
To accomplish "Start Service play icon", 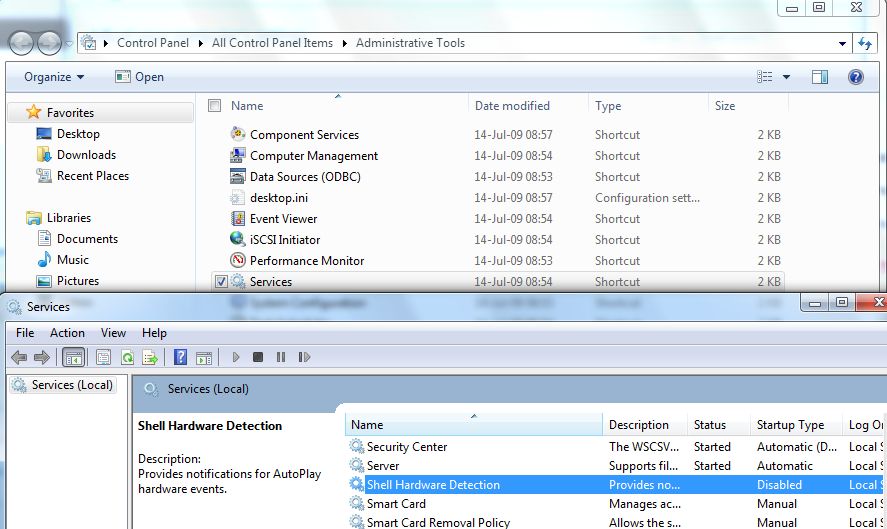I will (x=236, y=357).
